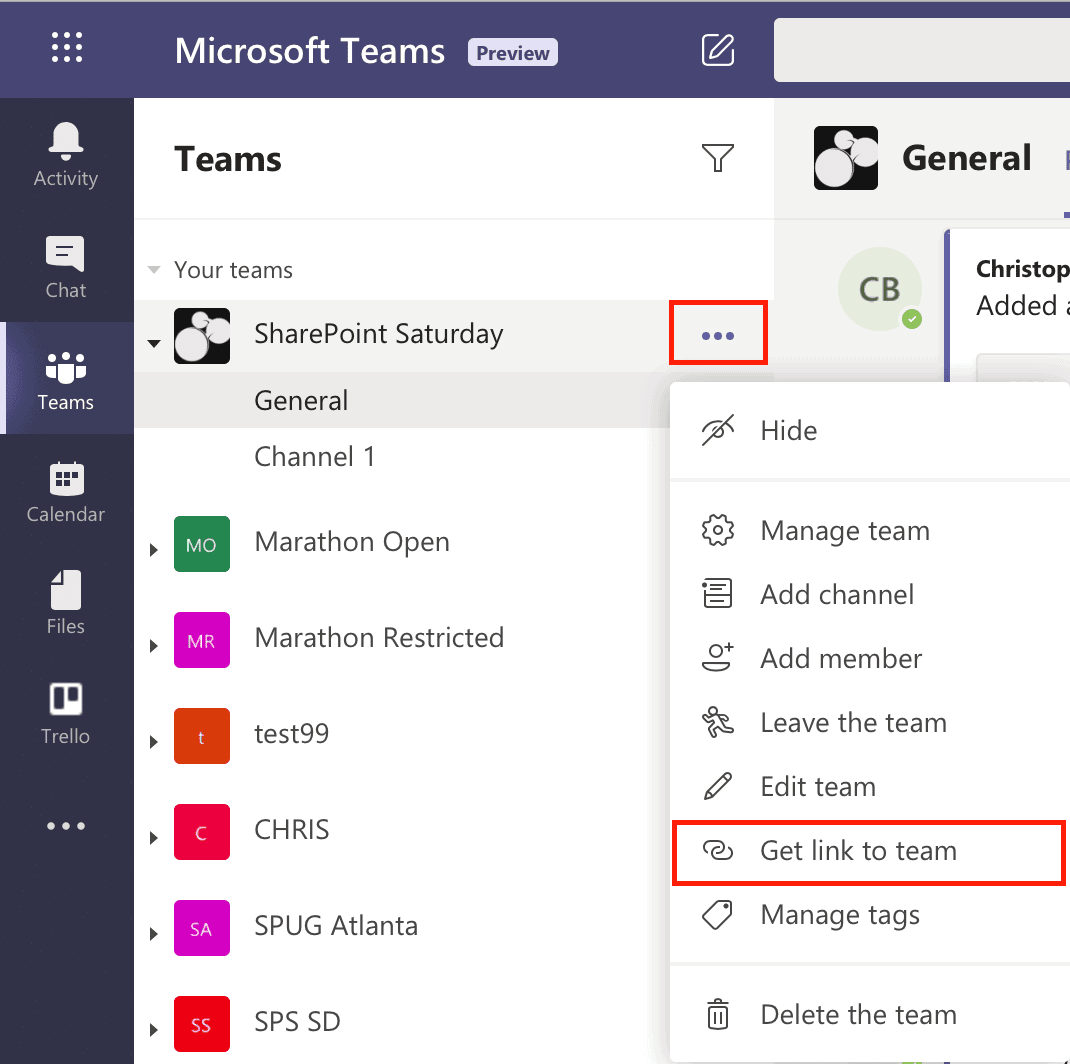Open the teams filter
Screen dimensions: 1070x1064
pos(718,158)
